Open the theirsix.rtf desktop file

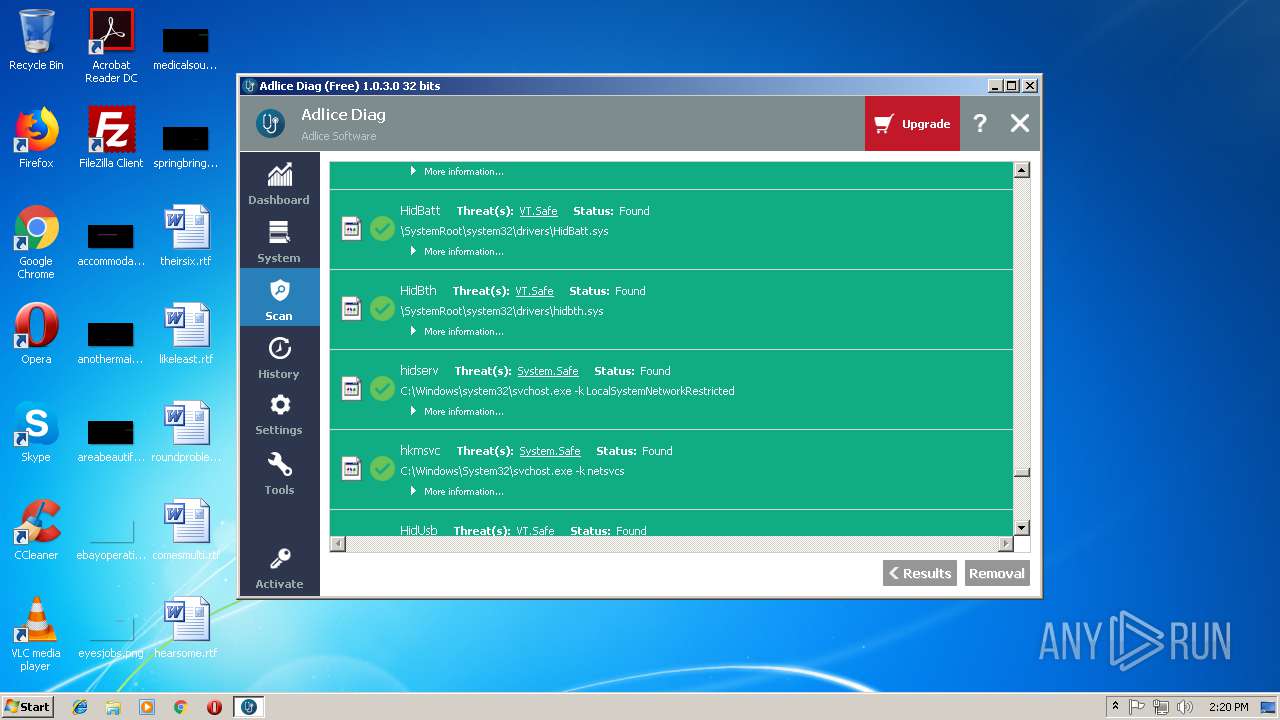tap(186, 236)
